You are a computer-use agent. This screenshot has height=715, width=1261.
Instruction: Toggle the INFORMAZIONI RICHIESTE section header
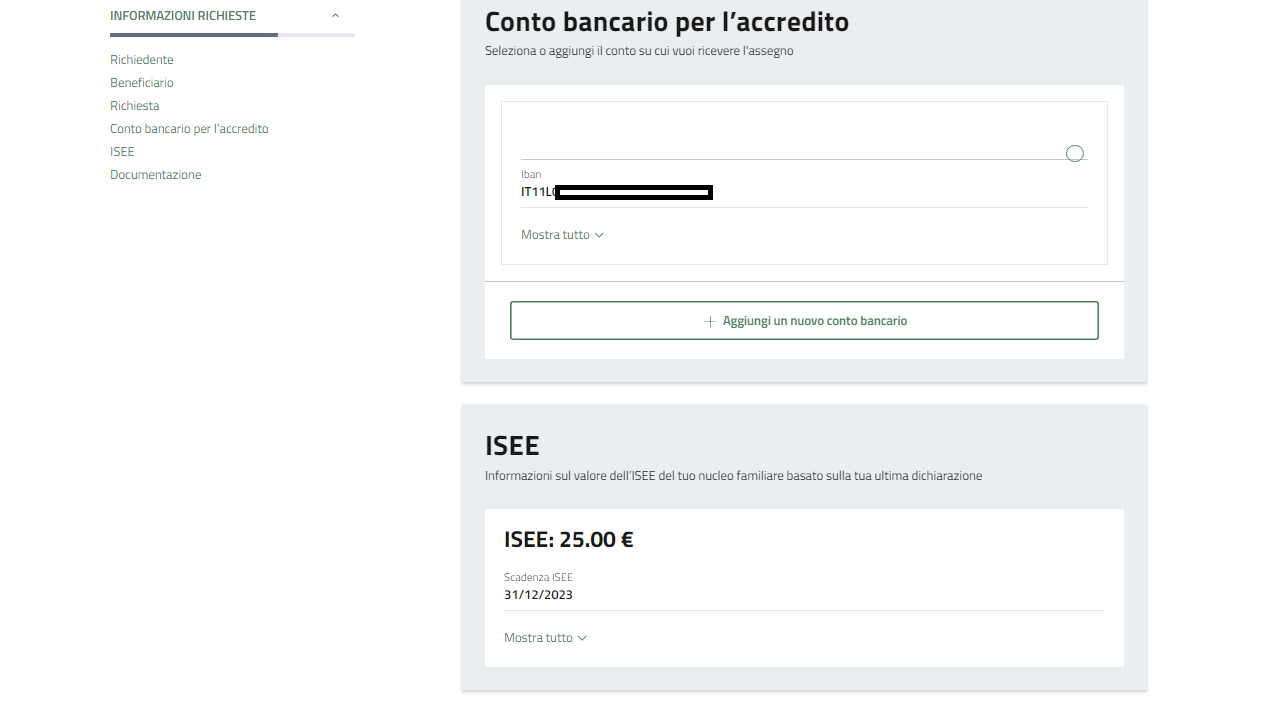point(183,16)
